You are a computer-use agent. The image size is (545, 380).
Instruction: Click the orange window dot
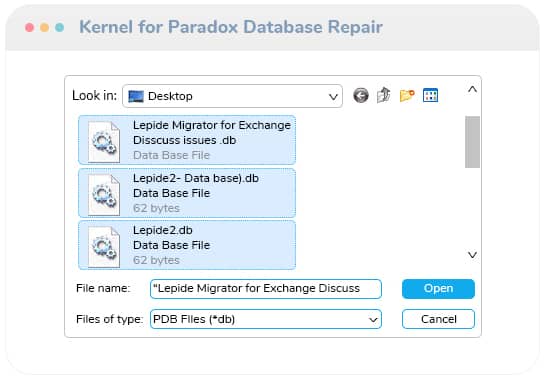pyautogui.click(x=44, y=27)
